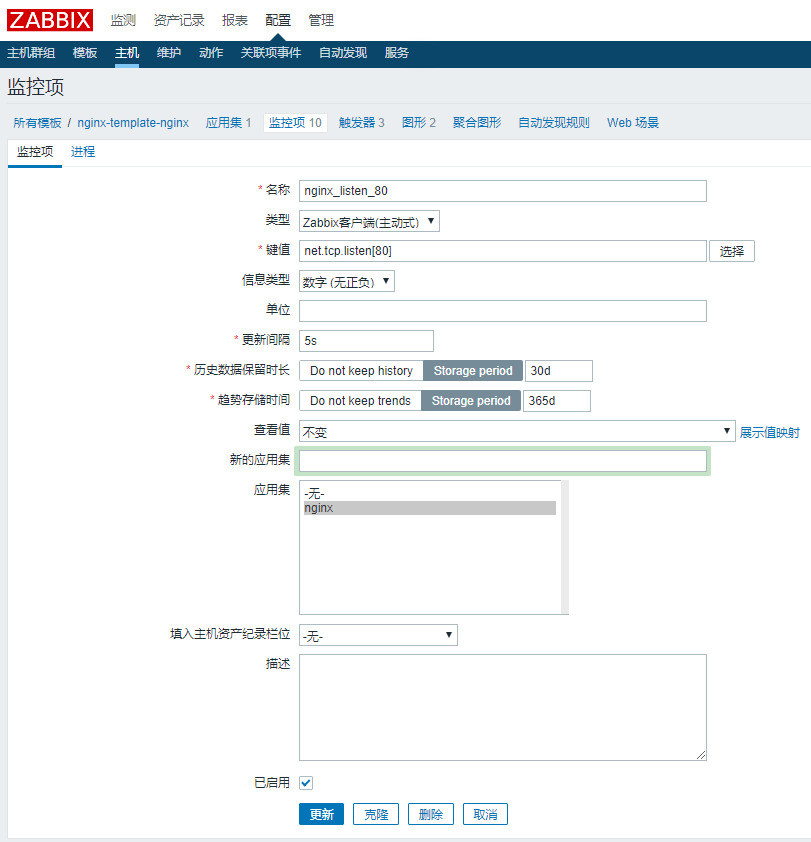Click the 键值 field net.tcp.listen[80]
Viewport: 811px width, 842px height.
coord(503,251)
